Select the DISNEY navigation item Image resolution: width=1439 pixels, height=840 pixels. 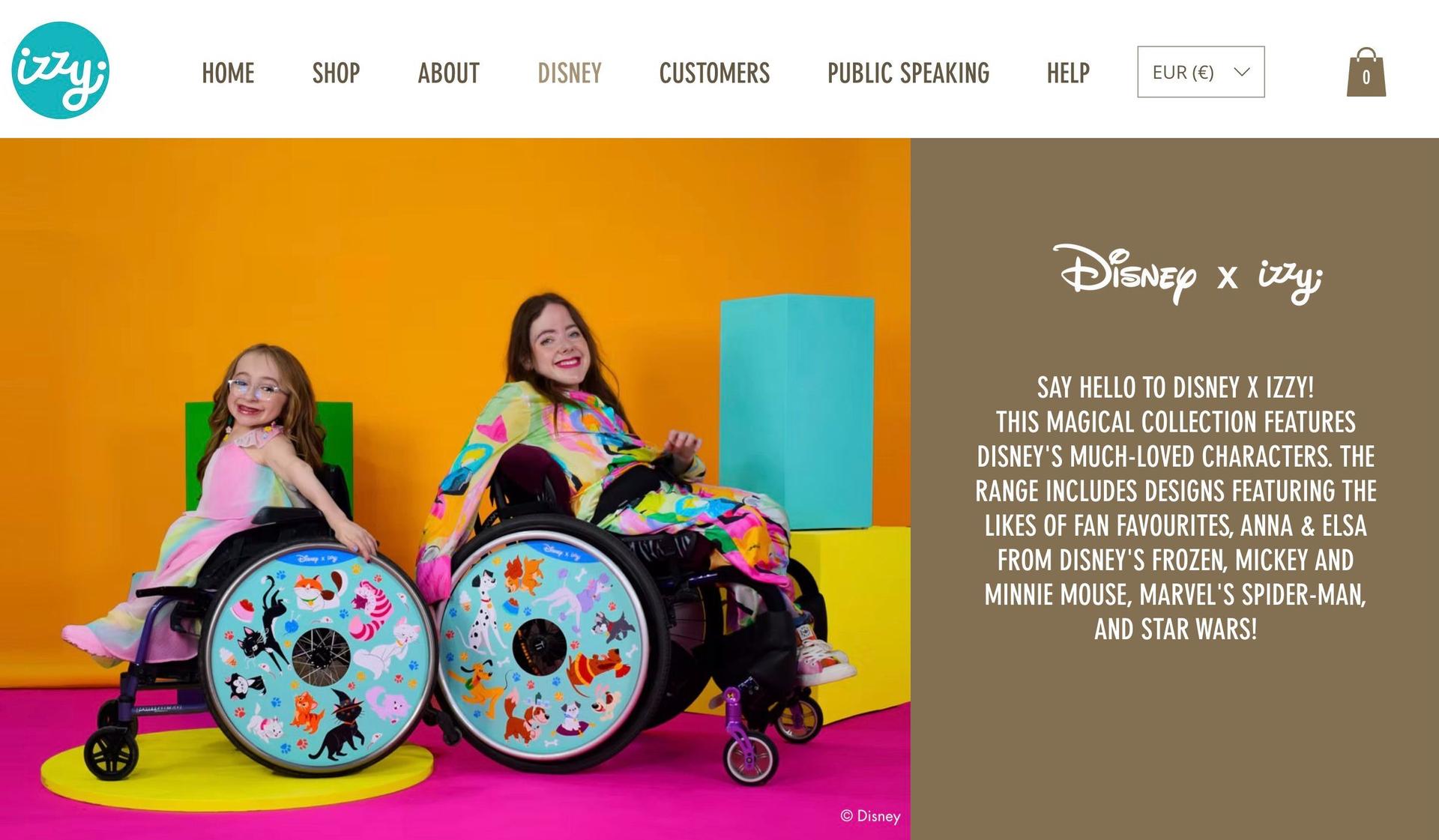click(x=570, y=73)
